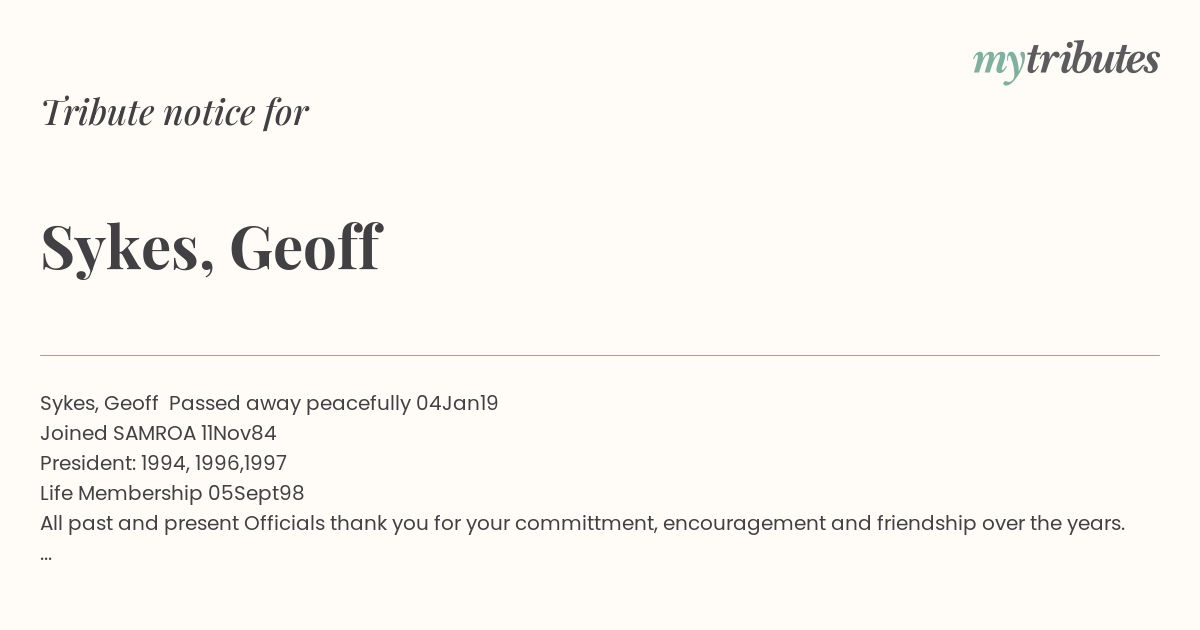Click the mytributes logo
The height and width of the screenshot is (630, 1200).
[x=1066, y=61]
